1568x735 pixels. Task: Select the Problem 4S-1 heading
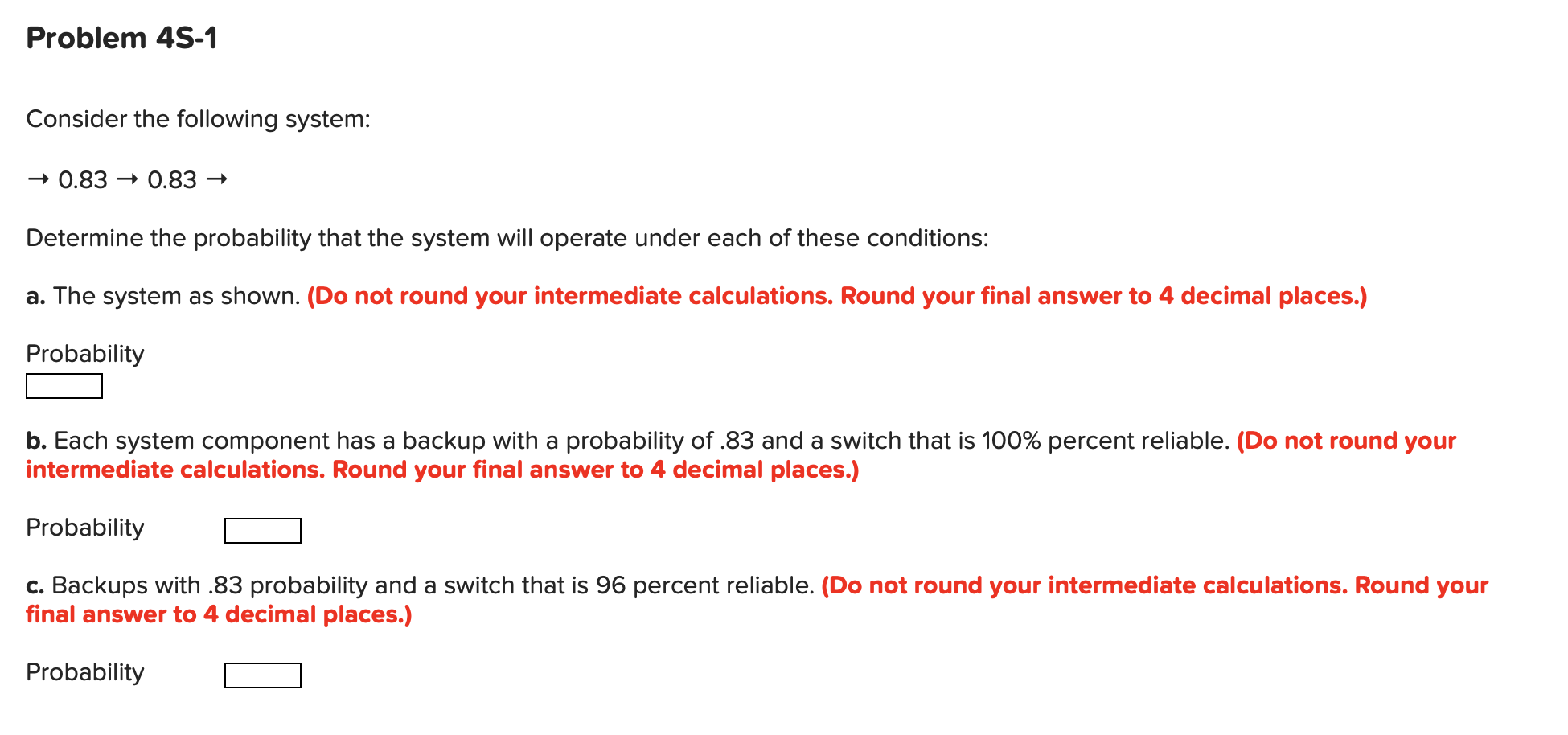(x=121, y=36)
